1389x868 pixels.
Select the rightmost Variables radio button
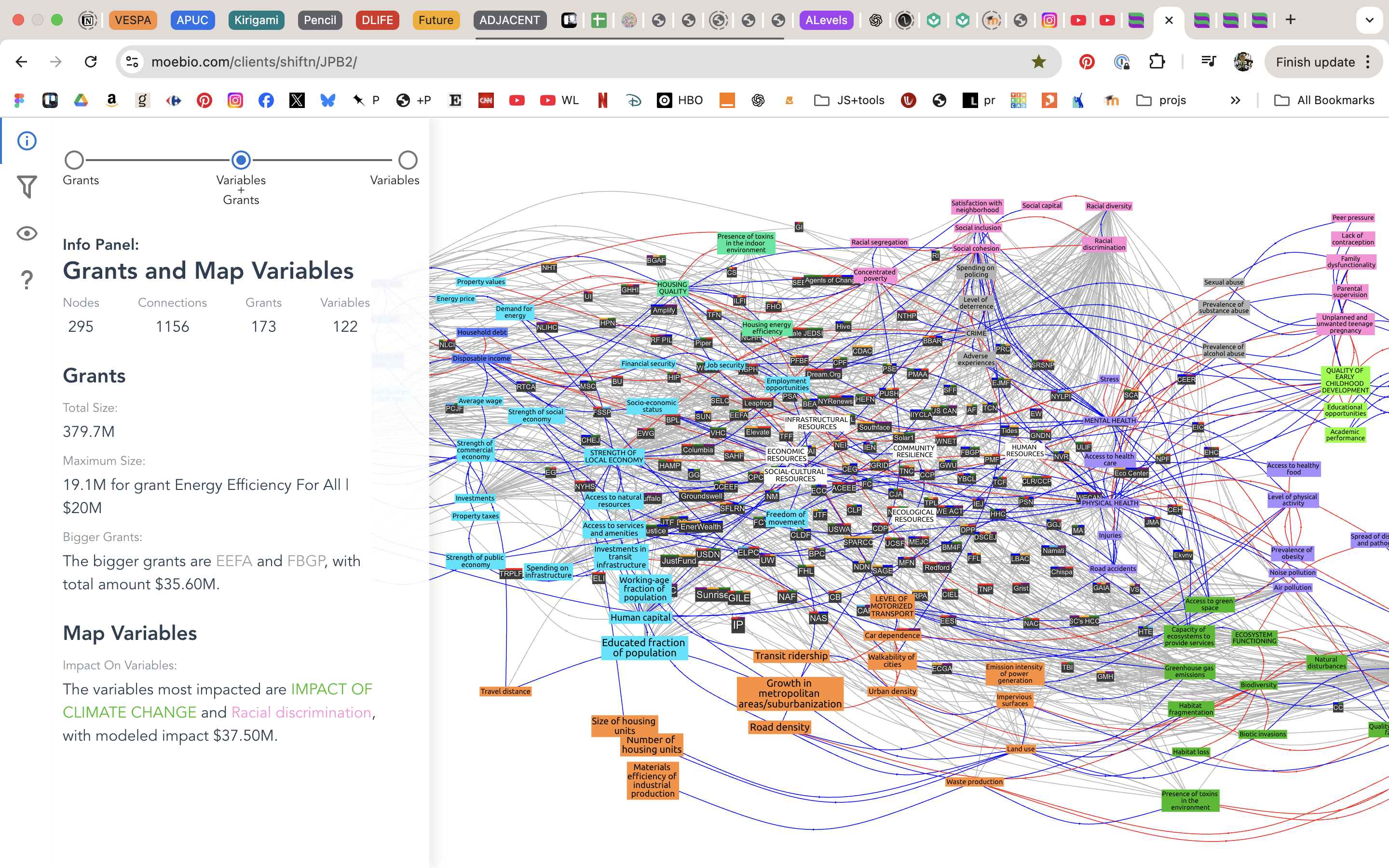pos(408,160)
